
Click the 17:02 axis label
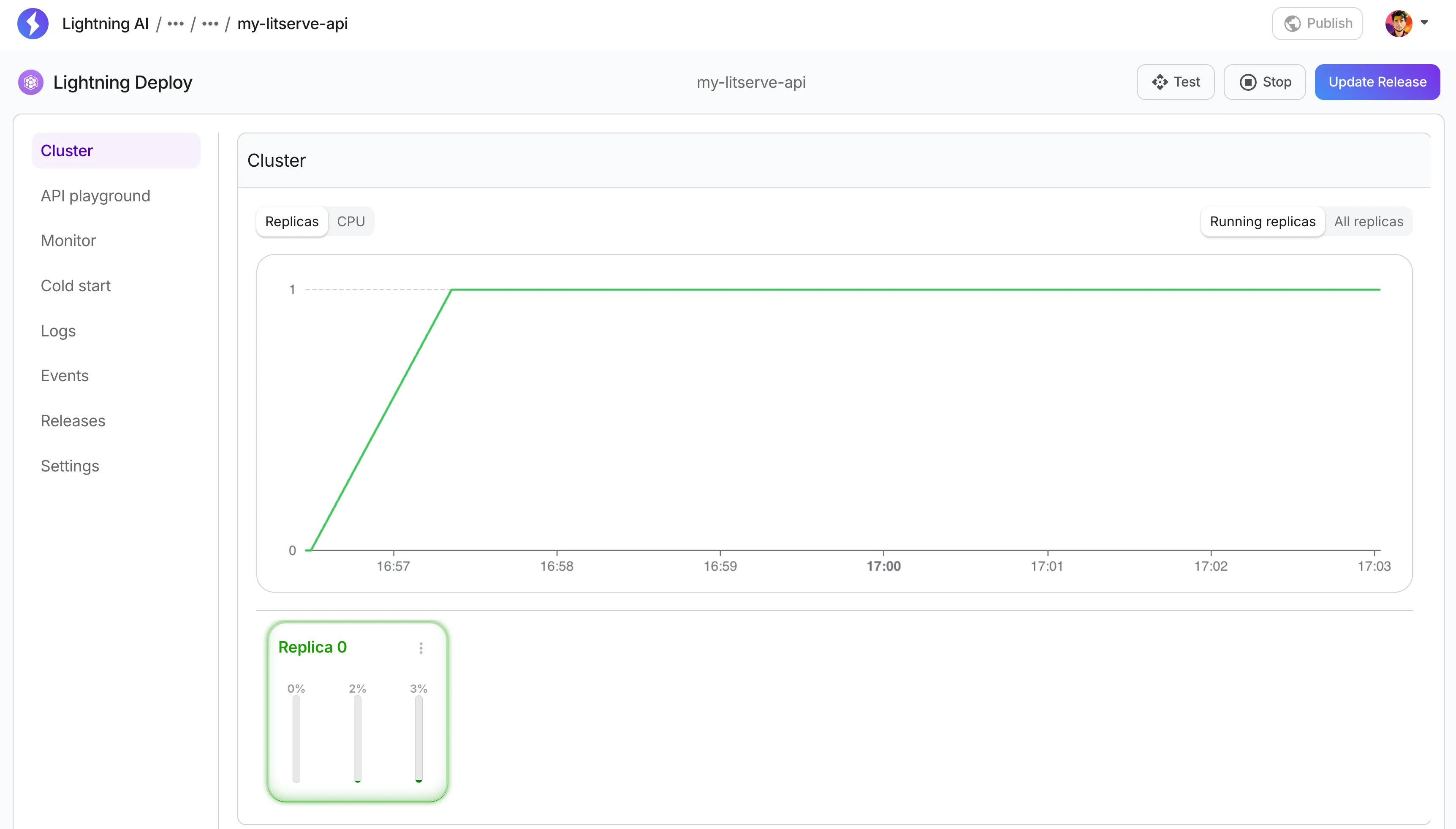click(1211, 566)
